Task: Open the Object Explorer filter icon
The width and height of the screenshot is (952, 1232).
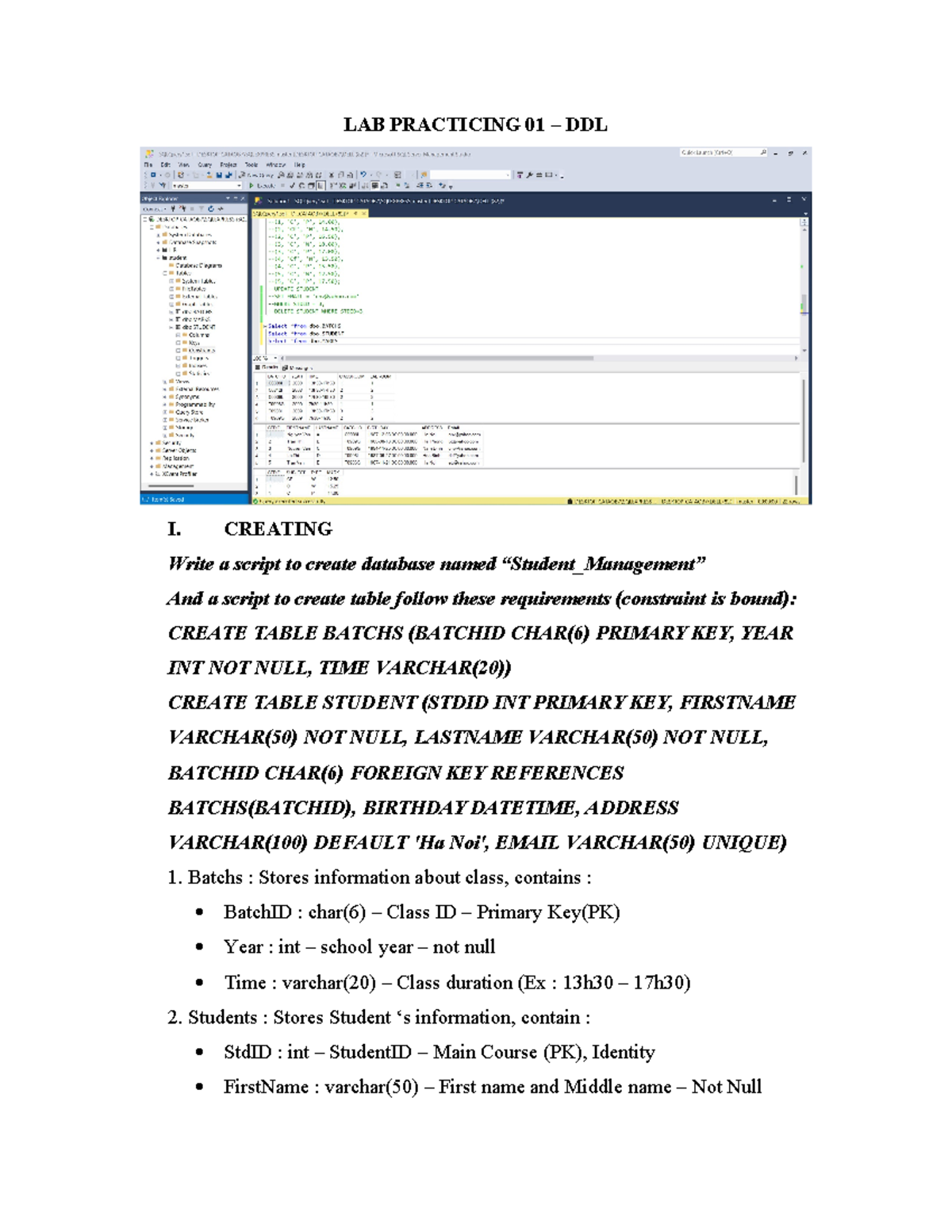Action: coord(201,208)
